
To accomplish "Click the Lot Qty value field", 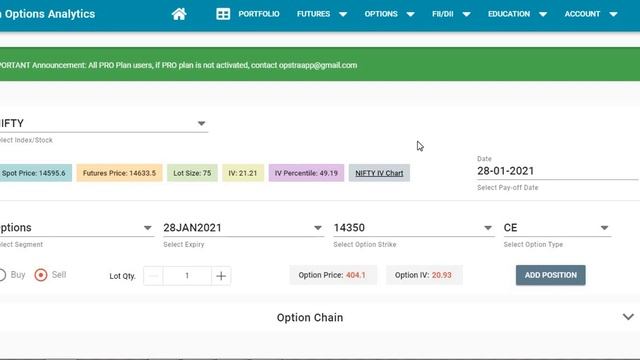I will point(187,276).
